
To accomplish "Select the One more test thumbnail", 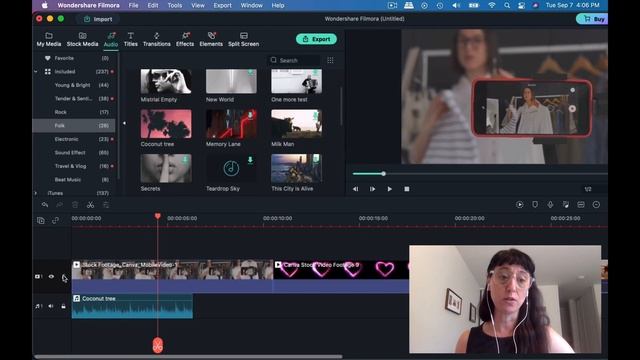I will click(x=297, y=81).
